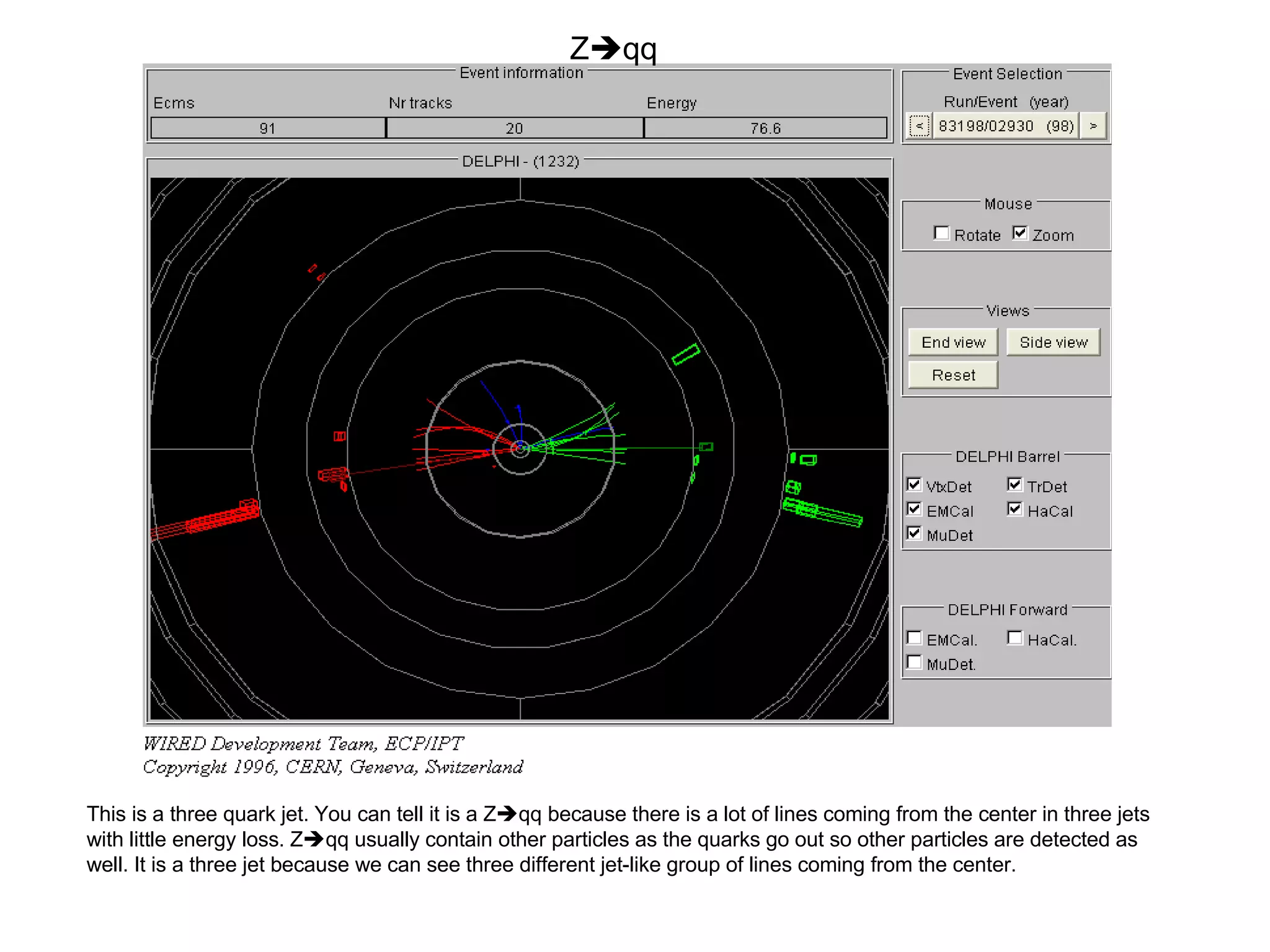Toggle the TrDet barrel checkbox

coord(1015,485)
